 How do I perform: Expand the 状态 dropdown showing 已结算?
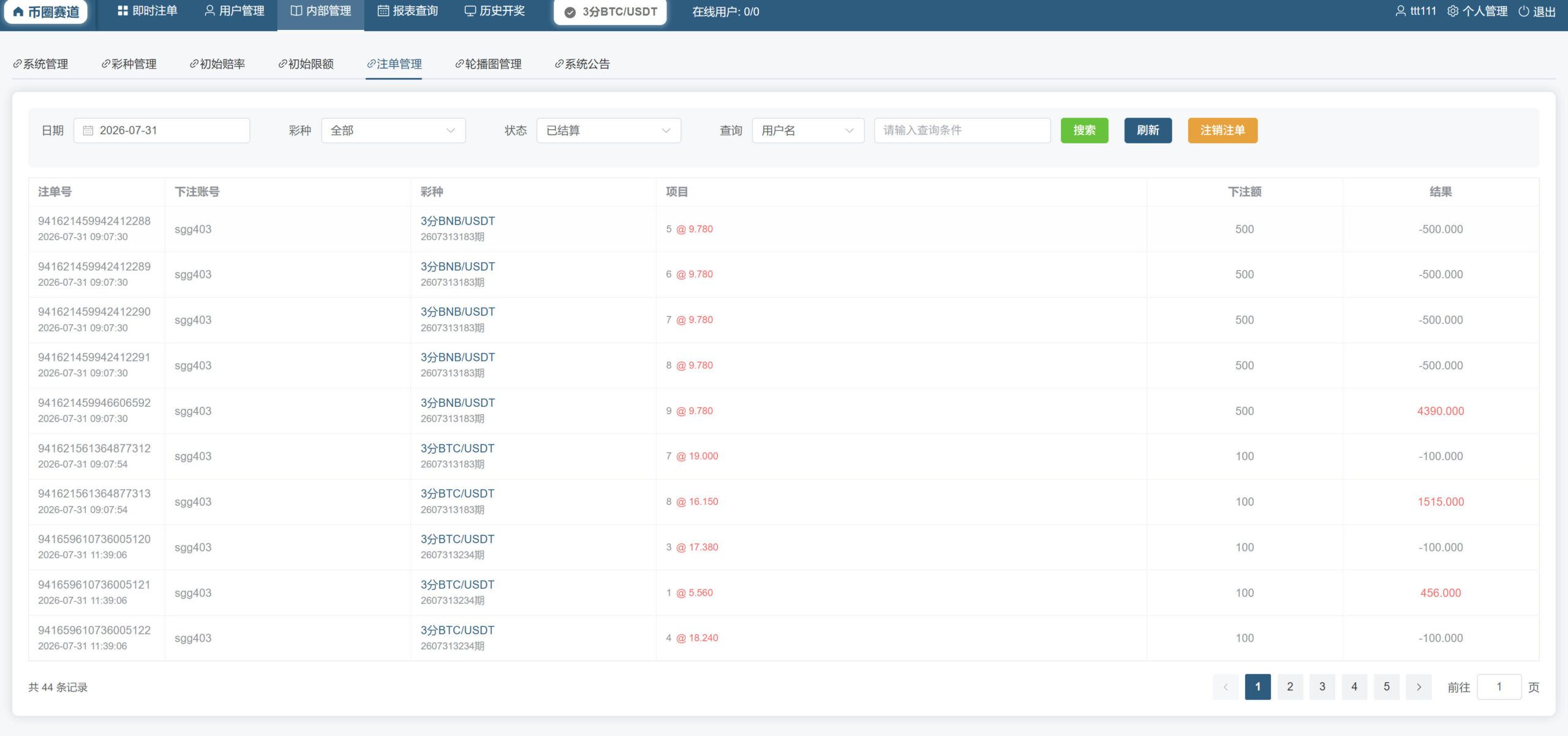click(x=609, y=131)
